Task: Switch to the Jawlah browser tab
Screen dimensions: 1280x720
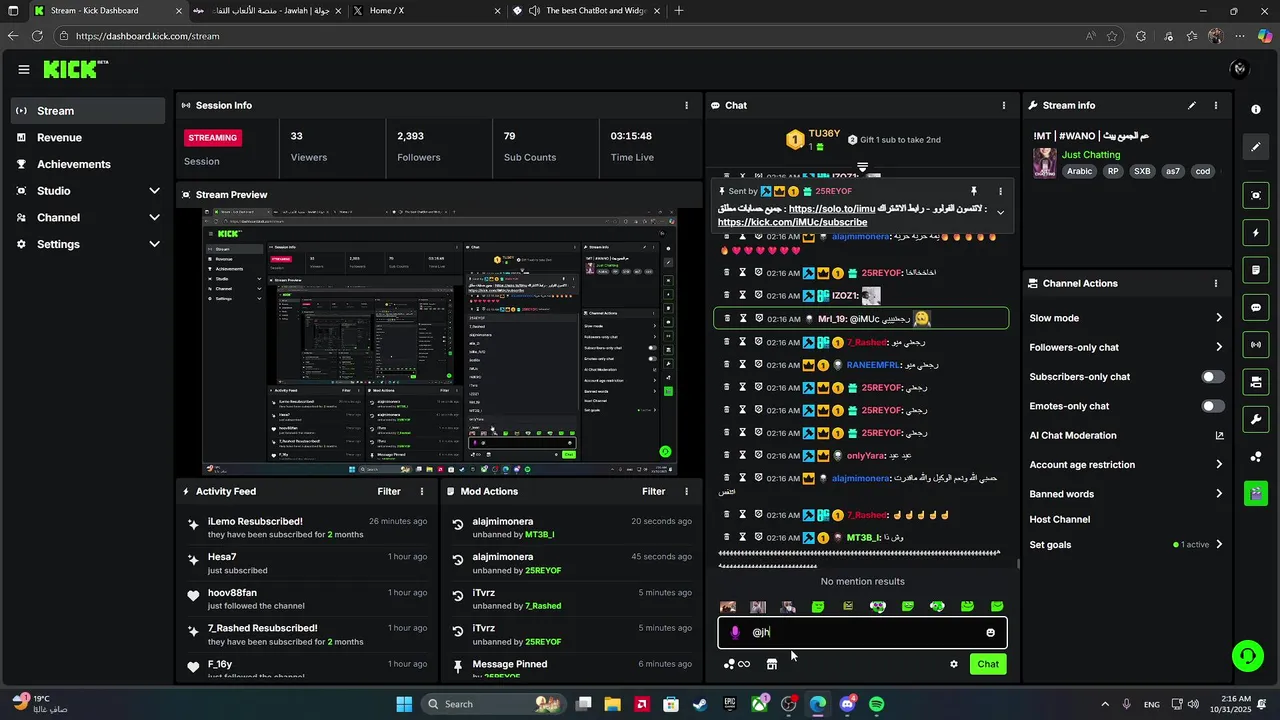Action: [x=266, y=11]
